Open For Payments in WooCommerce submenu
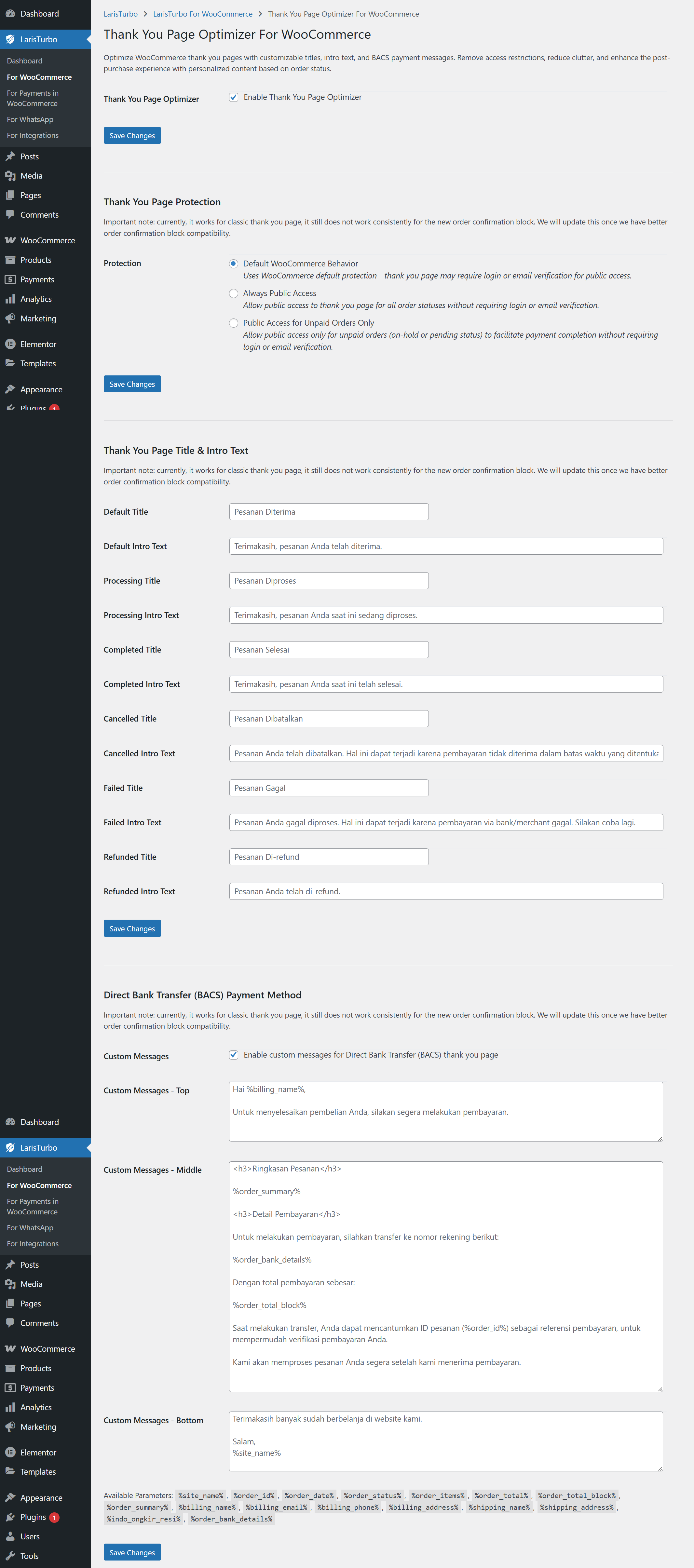This screenshot has height=1568, width=694. (x=33, y=98)
